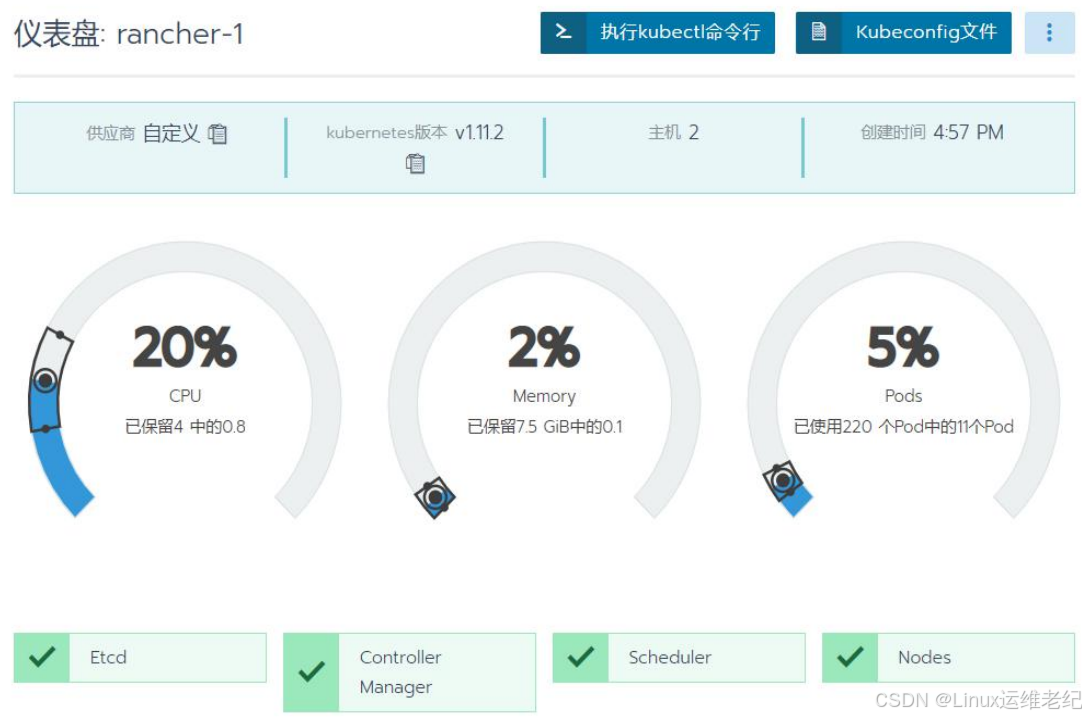The width and height of the screenshot is (1086, 717).
Task: Click the Scheduler status label
Action: [x=670, y=657]
